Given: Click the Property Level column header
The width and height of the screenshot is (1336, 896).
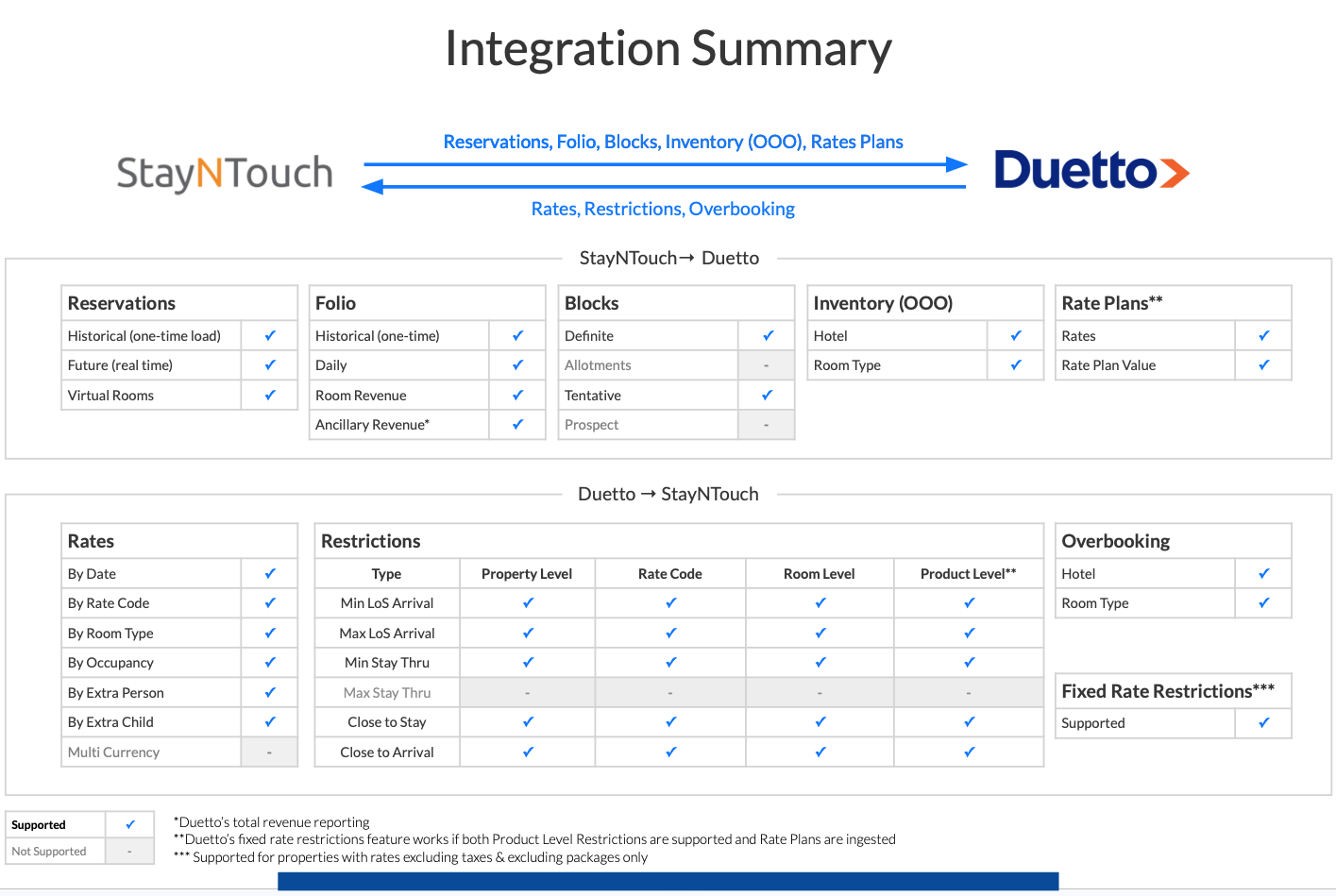Looking at the screenshot, I should (x=527, y=573).
